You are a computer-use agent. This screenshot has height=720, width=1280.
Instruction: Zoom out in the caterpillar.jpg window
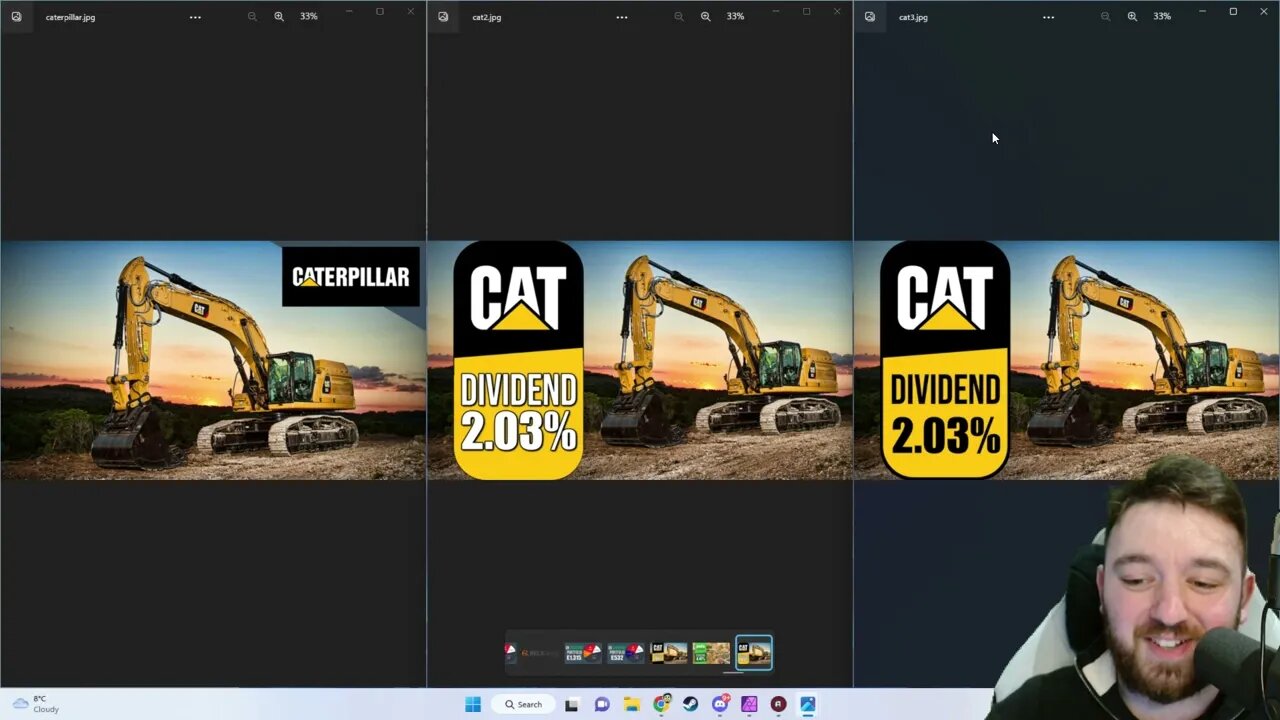(x=252, y=16)
